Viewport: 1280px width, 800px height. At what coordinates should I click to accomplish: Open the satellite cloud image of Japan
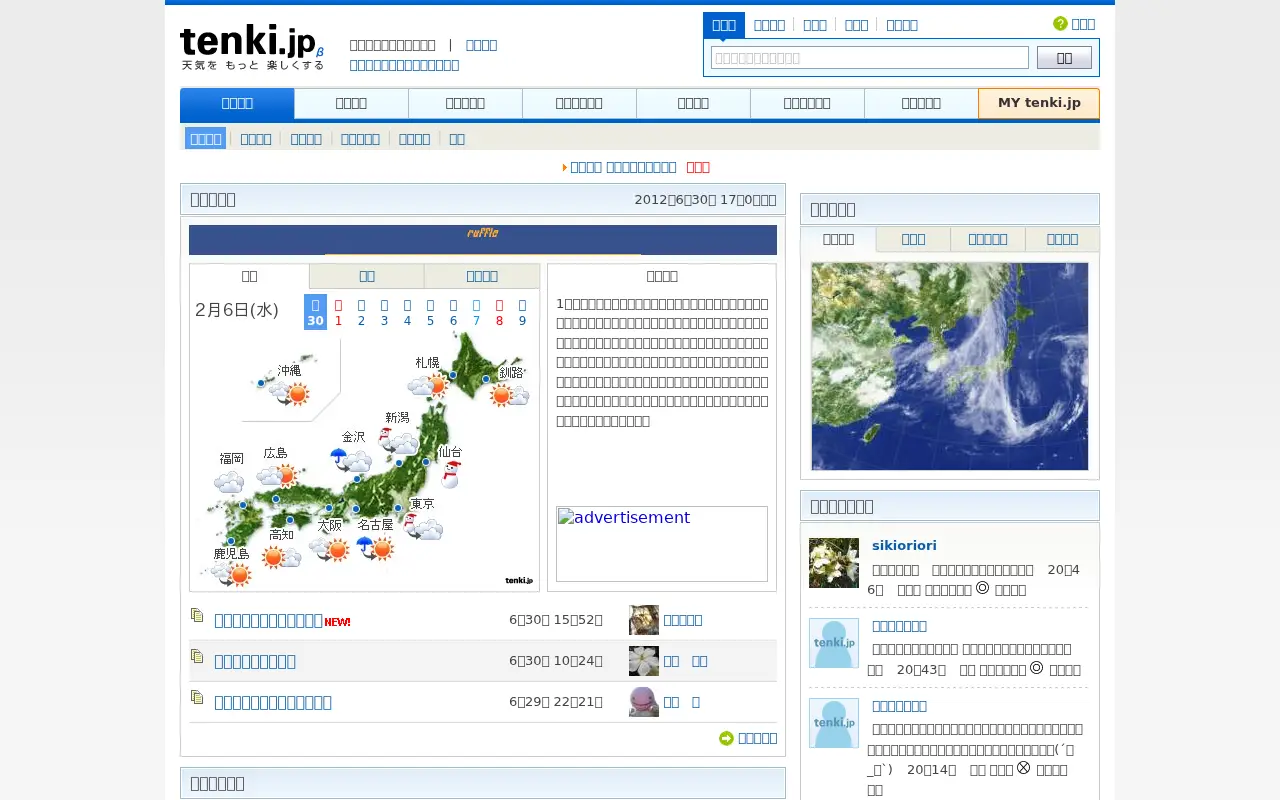click(x=950, y=366)
